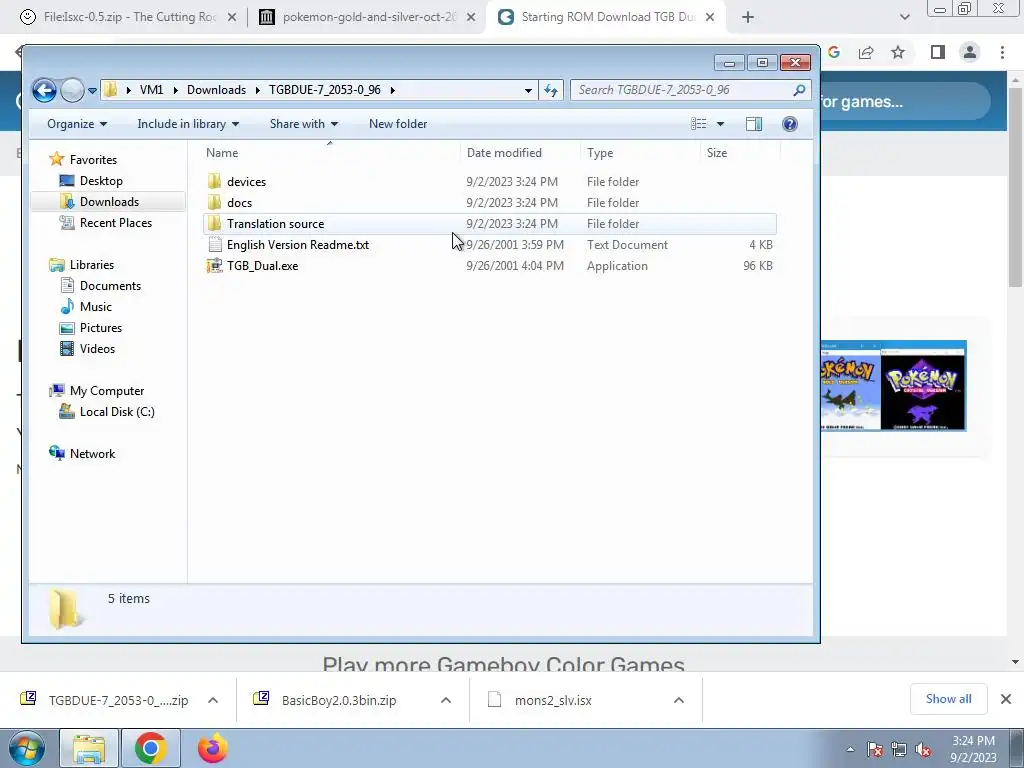
Task: Sort by the Type column header
Action: [640, 153]
